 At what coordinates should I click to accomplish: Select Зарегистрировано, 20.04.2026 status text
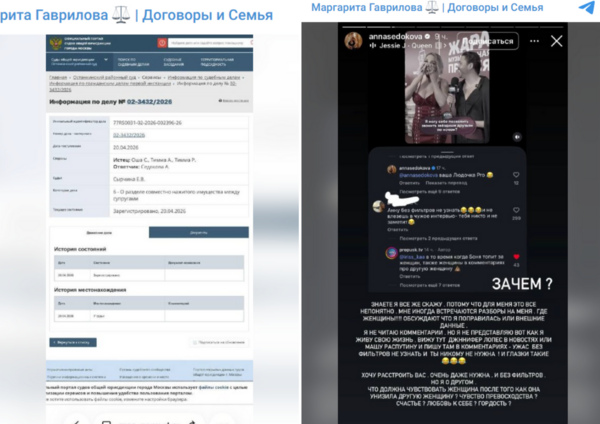tap(149, 211)
